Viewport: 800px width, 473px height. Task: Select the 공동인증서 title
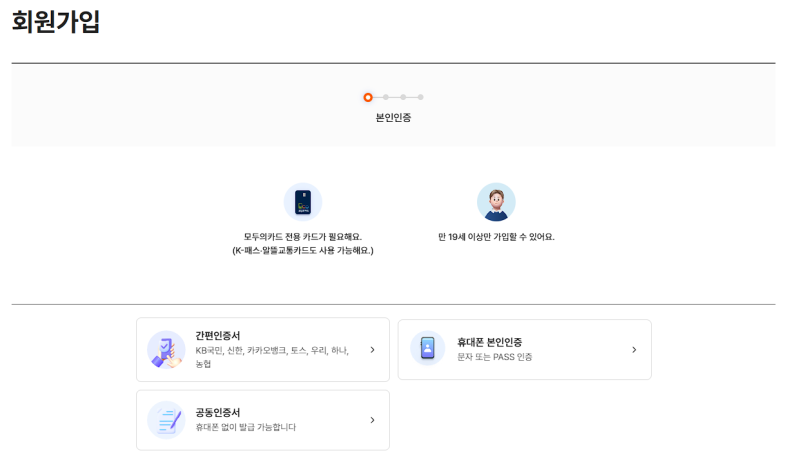click(218, 412)
